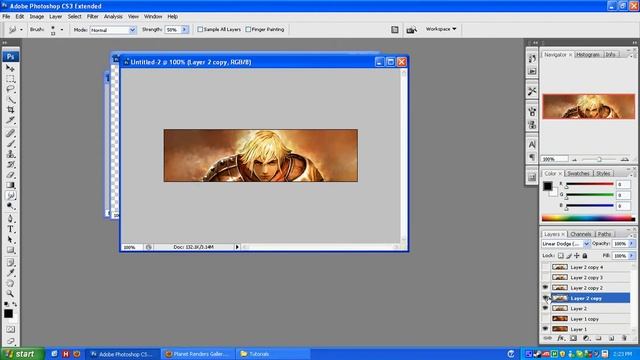Select the Zoom magnifier tool
The width and height of the screenshot is (640, 360).
tap(10, 293)
